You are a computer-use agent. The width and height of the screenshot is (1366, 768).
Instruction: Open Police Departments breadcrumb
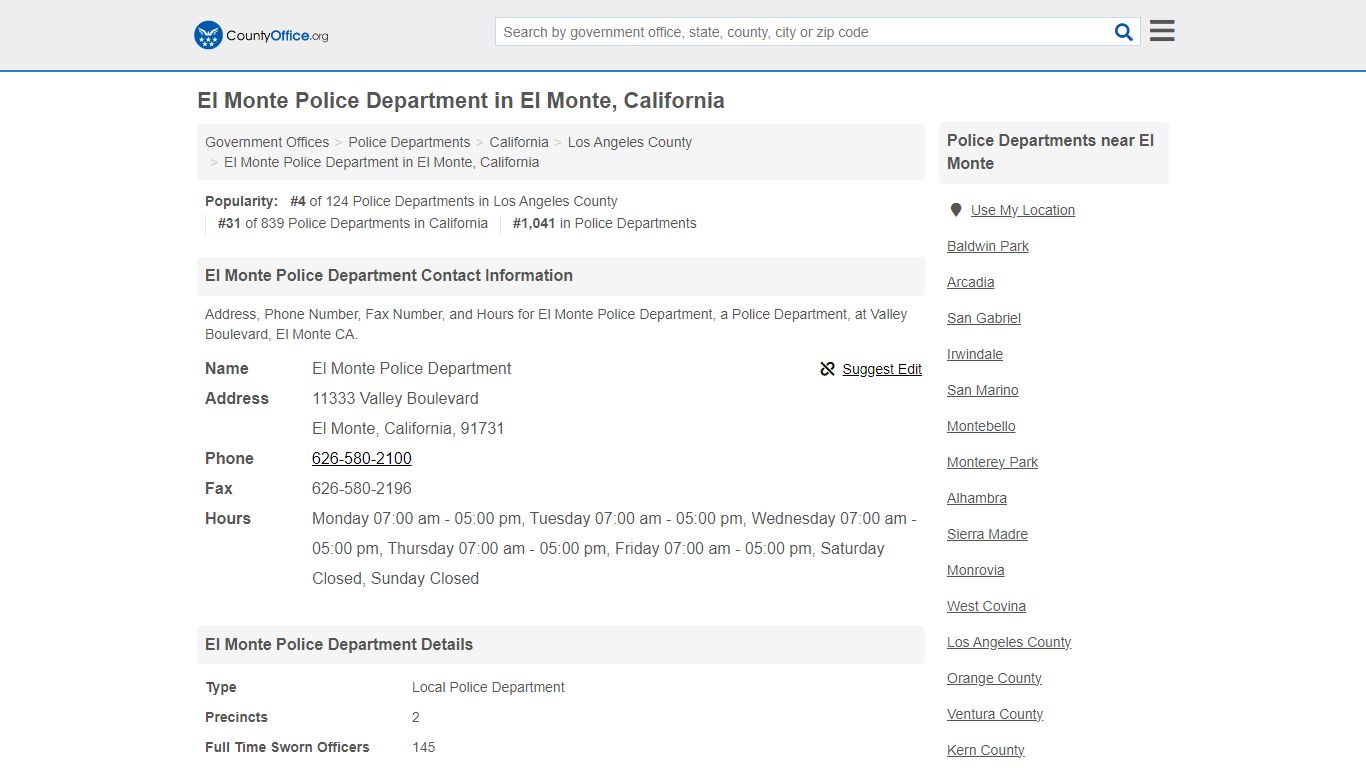(x=409, y=142)
